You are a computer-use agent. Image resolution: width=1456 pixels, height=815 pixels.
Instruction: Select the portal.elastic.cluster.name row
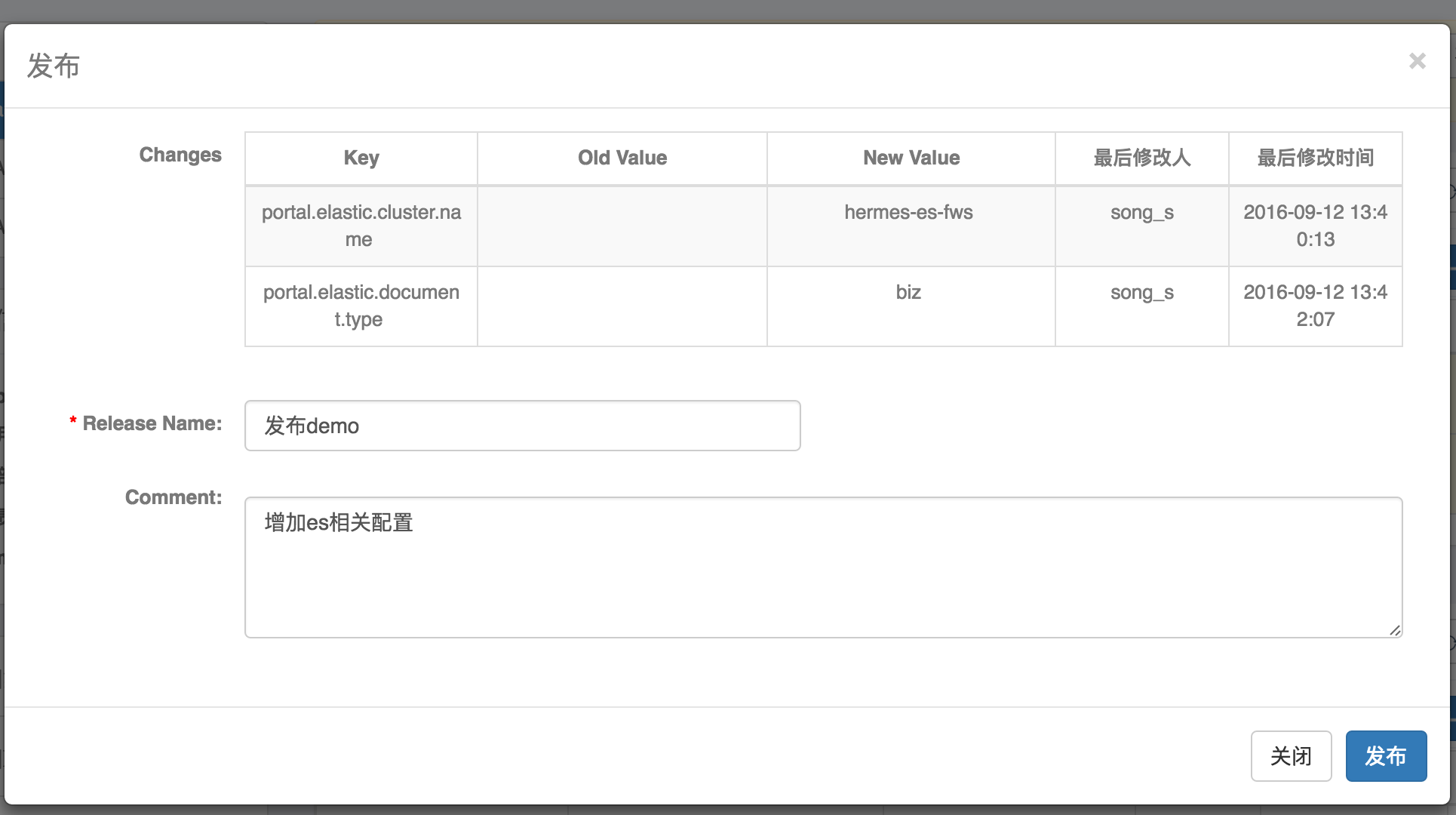[361, 226]
